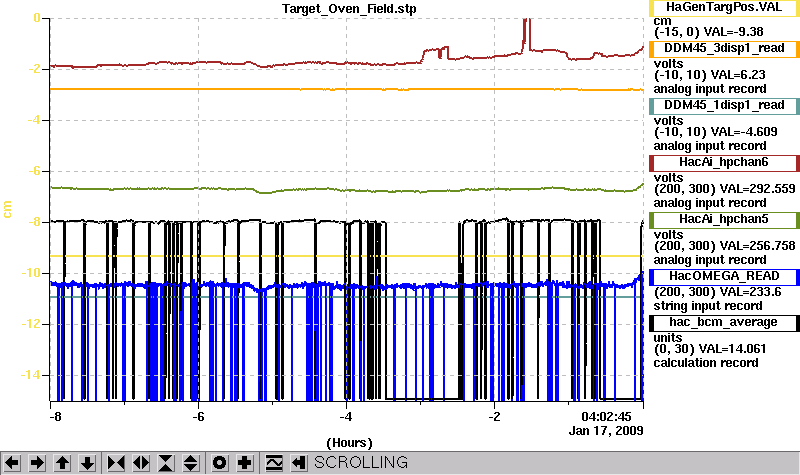The height and width of the screenshot is (475, 800).
Task: Click the wave graph refresh icon
Action: (x=274, y=463)
